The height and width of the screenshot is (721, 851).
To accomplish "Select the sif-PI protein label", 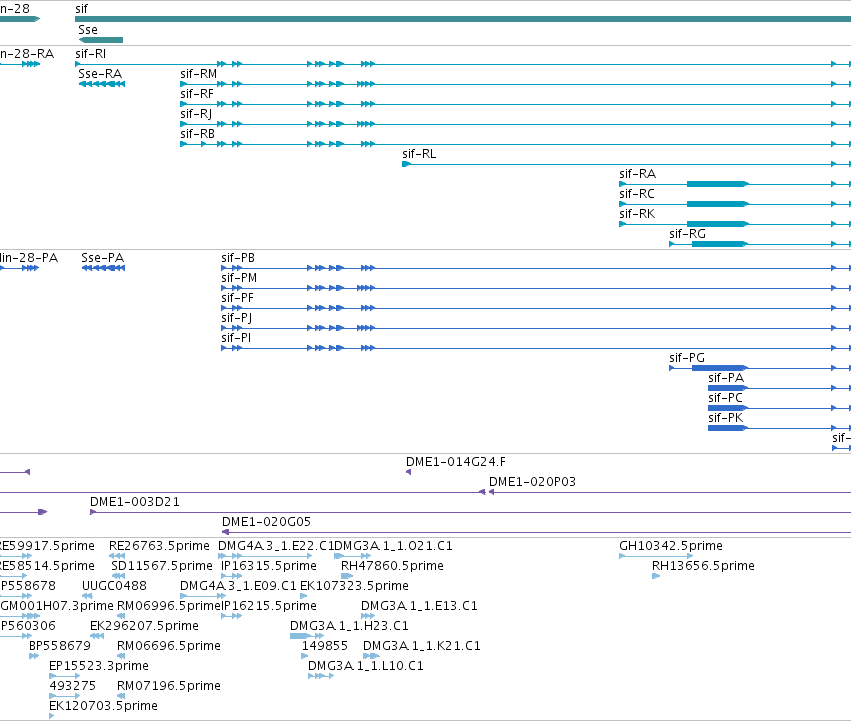I will point(236,338).
